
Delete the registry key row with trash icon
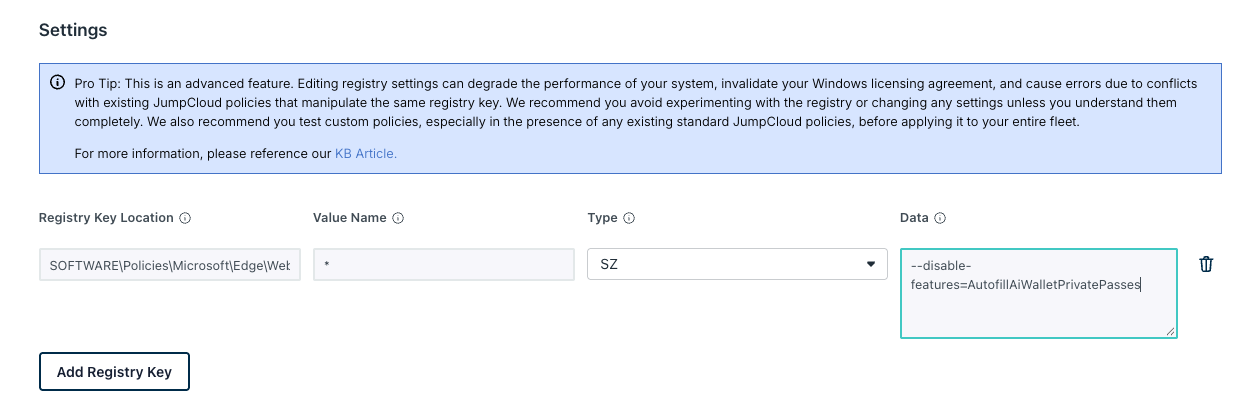[x=1206, y=264]
